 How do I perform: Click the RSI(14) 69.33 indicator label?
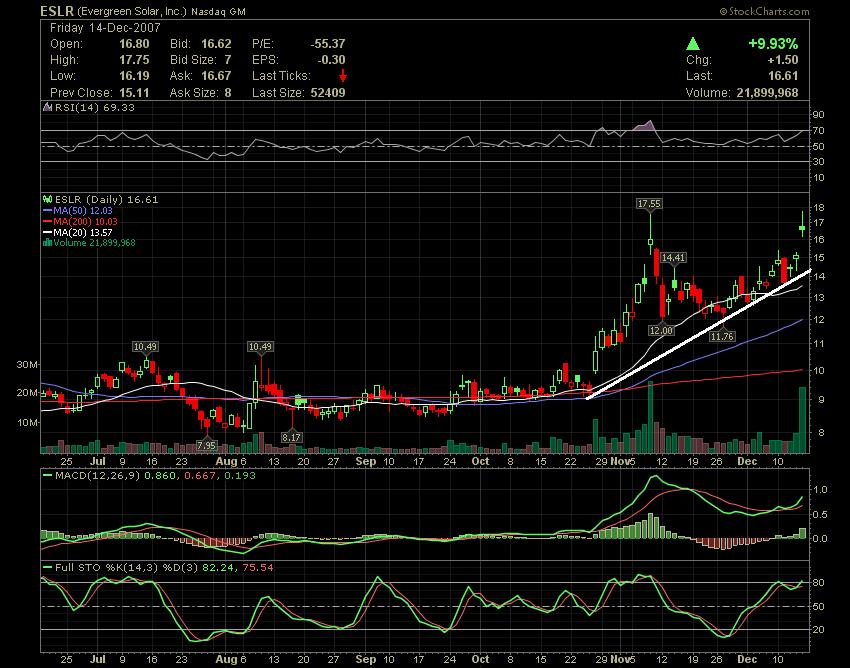point(95,107)
